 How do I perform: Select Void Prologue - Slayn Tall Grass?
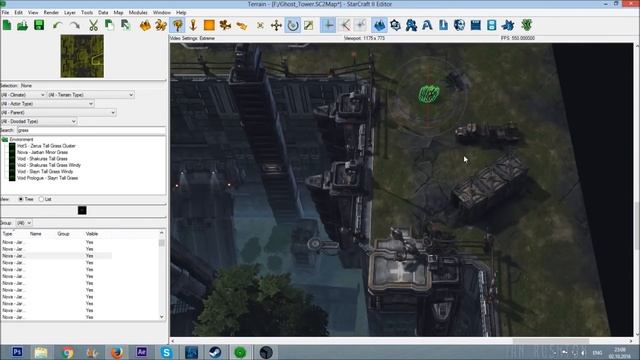tap(47, 178)
